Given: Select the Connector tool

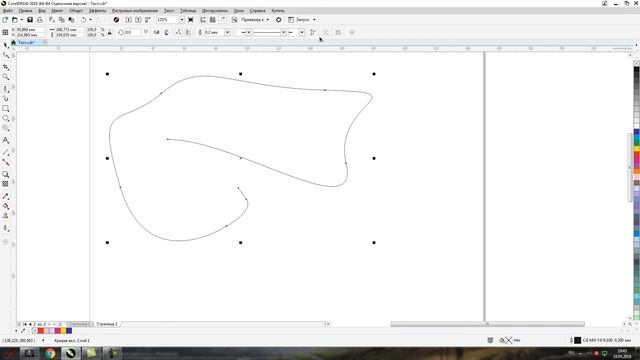Looking at the screenshot, I should (6, 162).
